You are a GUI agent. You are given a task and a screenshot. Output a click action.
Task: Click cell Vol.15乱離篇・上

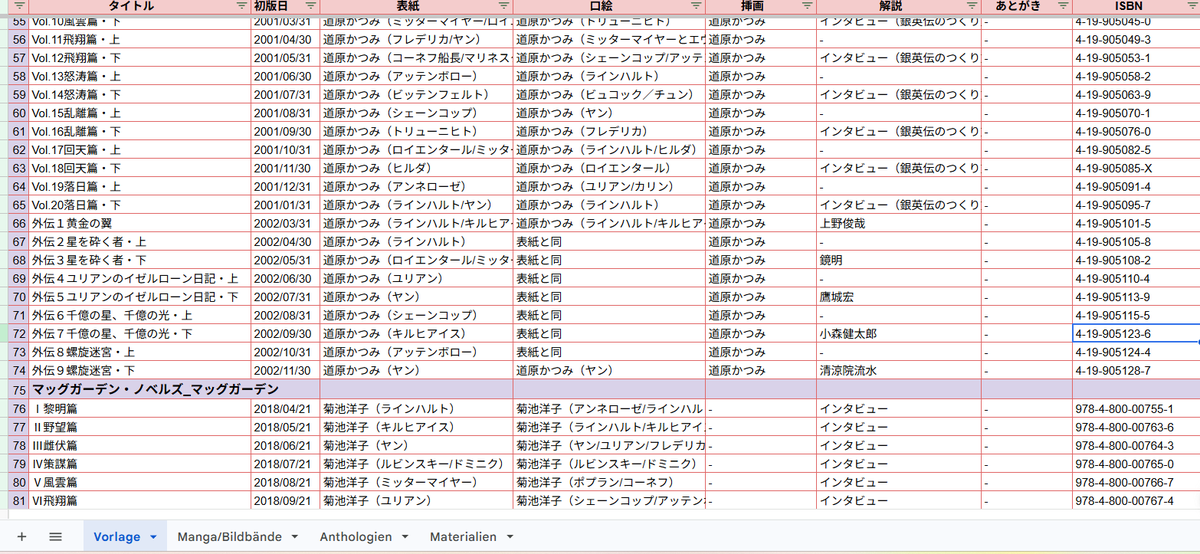pos(139,113)
